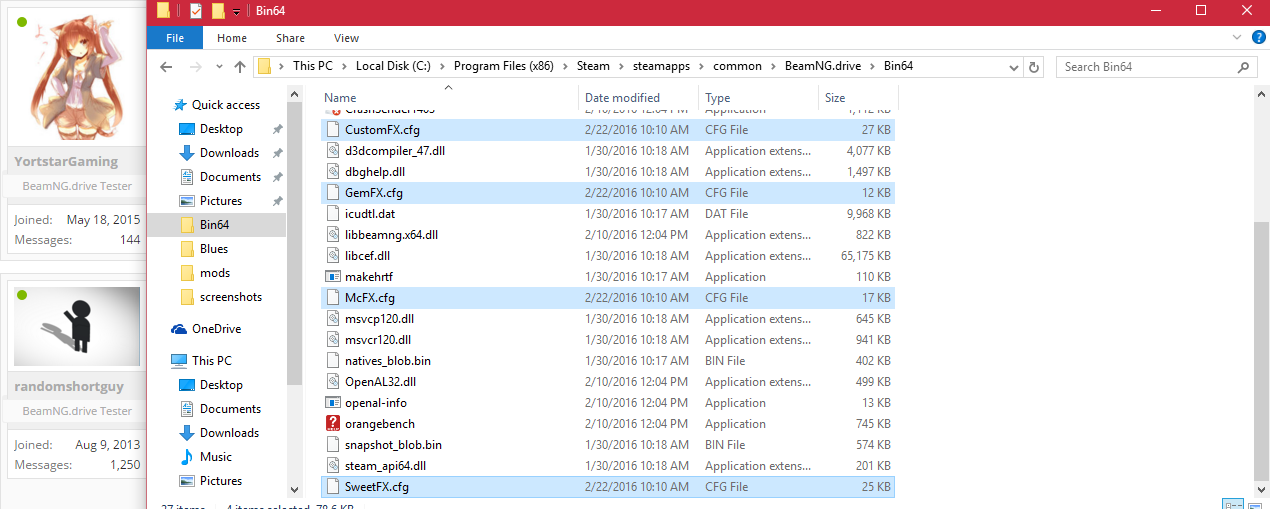Select libcef.dll file
Image resolution: width=1270 pixels, height=509 pixels.
[x=609, y=256]
